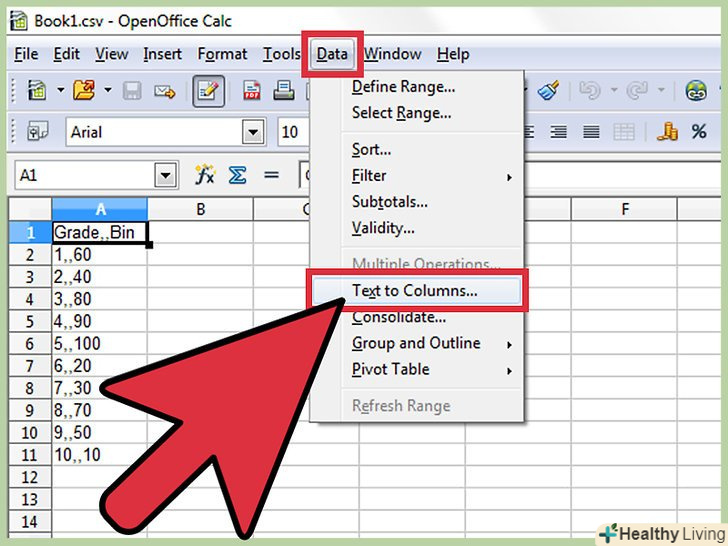The image size is (728, 546).
Task: Expand the Group and Outline submenu
Action: [x=416, y=343]
